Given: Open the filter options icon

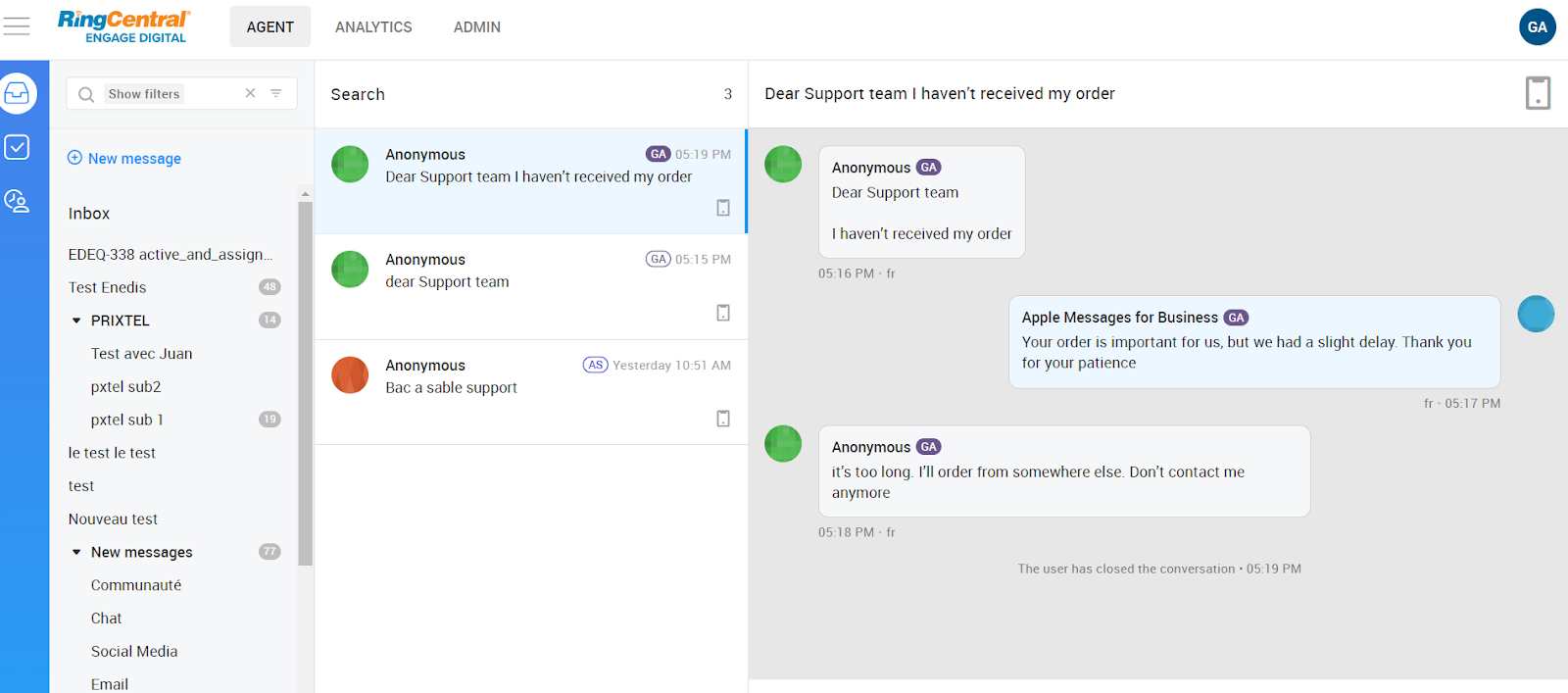Looking at the screenshot, I should point(276,93).
